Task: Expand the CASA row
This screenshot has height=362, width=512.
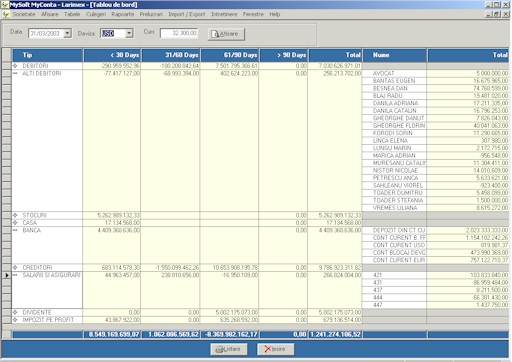Action: pos(15,223)
